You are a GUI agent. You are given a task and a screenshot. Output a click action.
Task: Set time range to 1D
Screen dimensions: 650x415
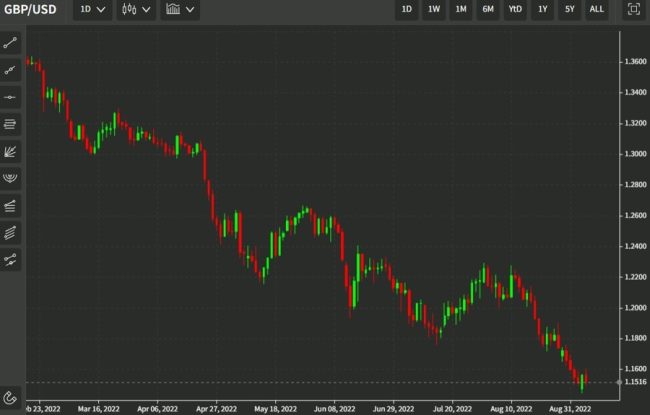point(407,9)
